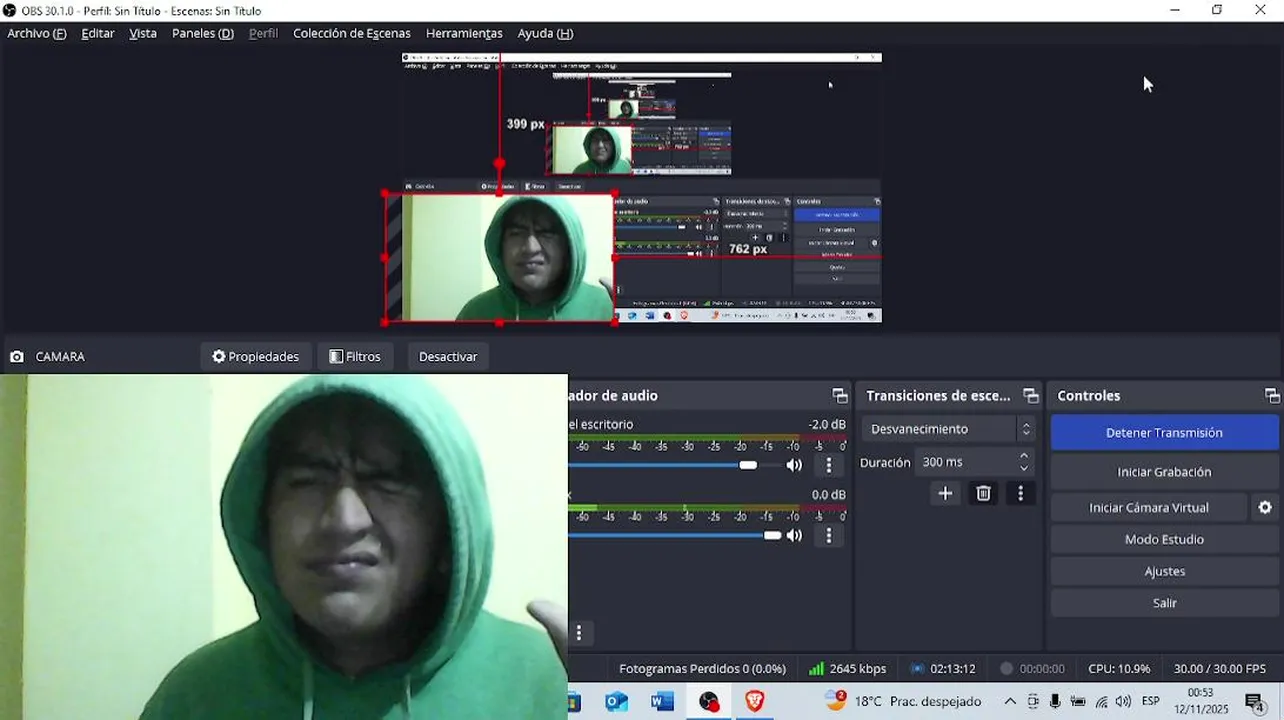
Task: Open the audio mixer bottom three-dot menu
Action: pos(578,633)
